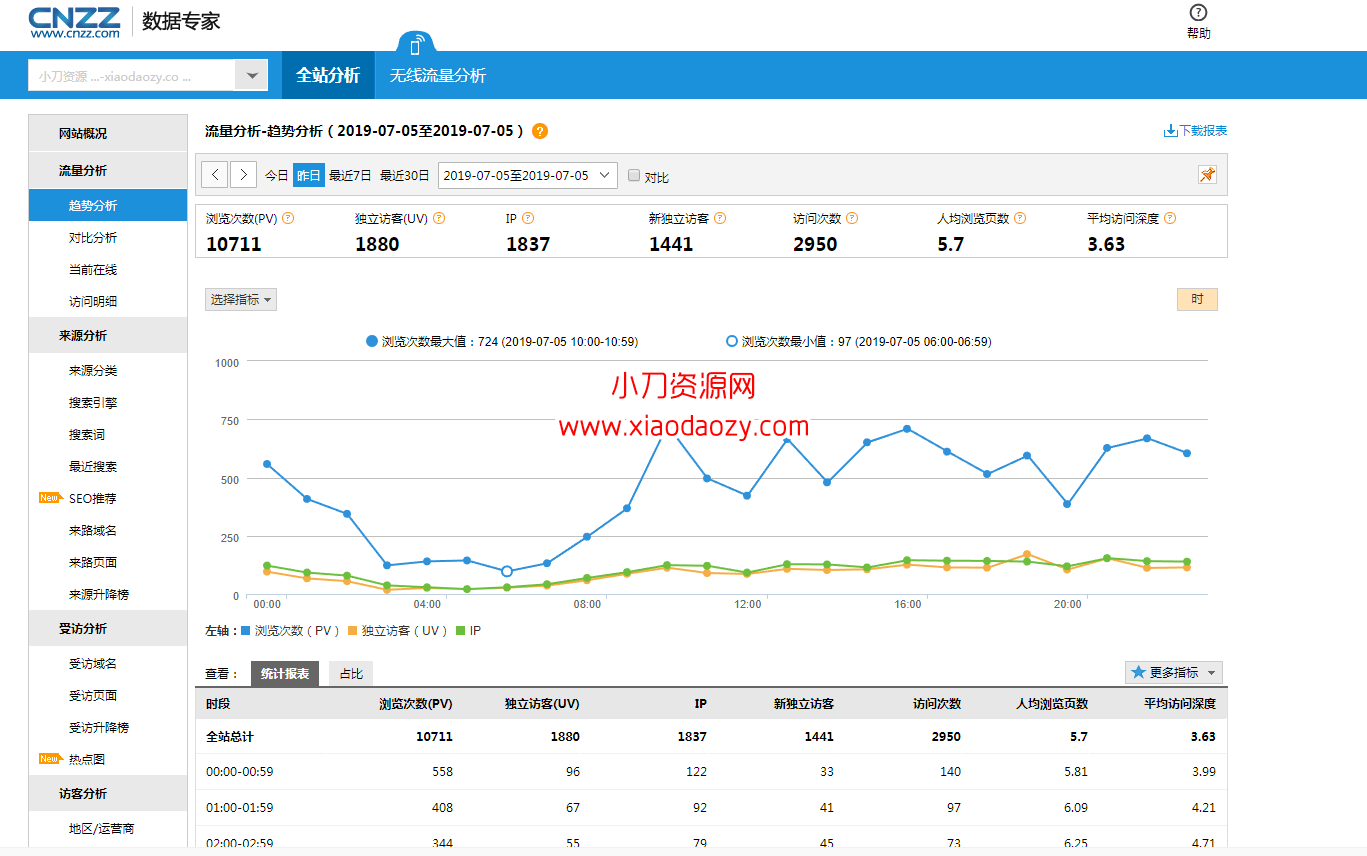The image size is (1367, 856).
Task: Switch to 无线流量分析 tab
Action: click(438, 75)
